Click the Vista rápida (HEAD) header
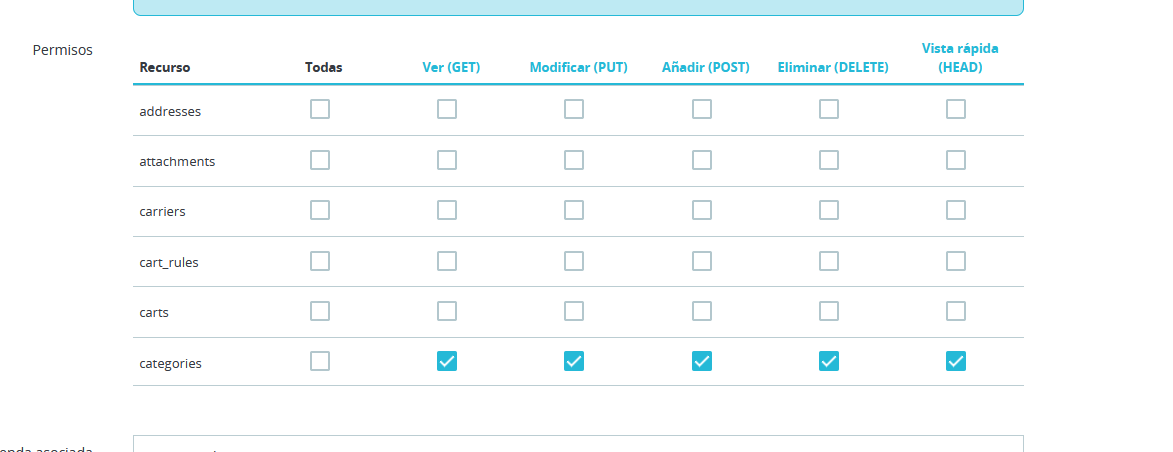The image size is (1173, 452). point(960,58)
